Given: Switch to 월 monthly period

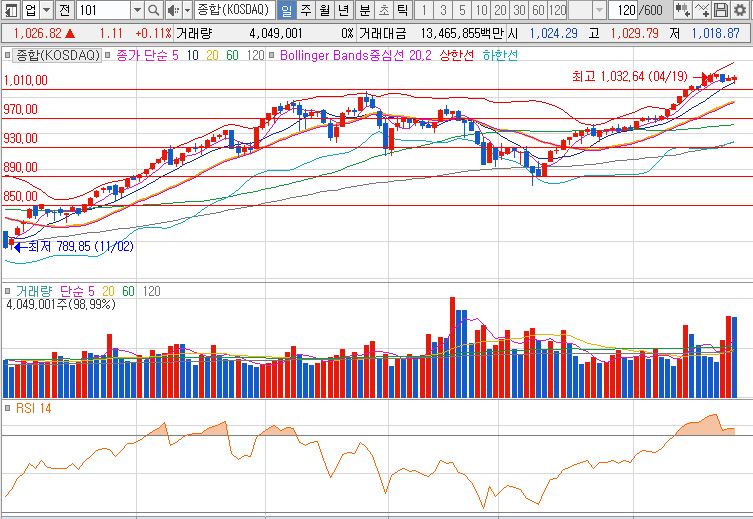Looking at the screenshot, I should (325, 10).
